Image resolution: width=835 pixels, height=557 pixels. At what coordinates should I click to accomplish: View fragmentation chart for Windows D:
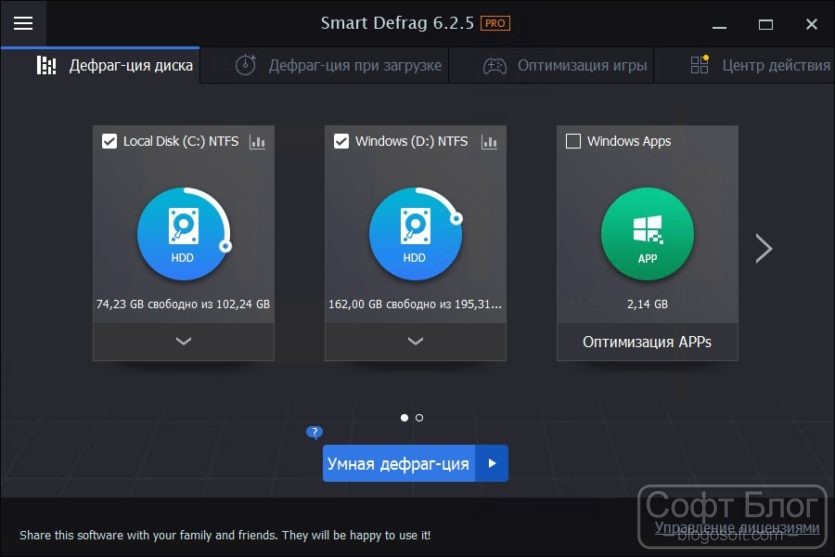[x=489, y=142]
